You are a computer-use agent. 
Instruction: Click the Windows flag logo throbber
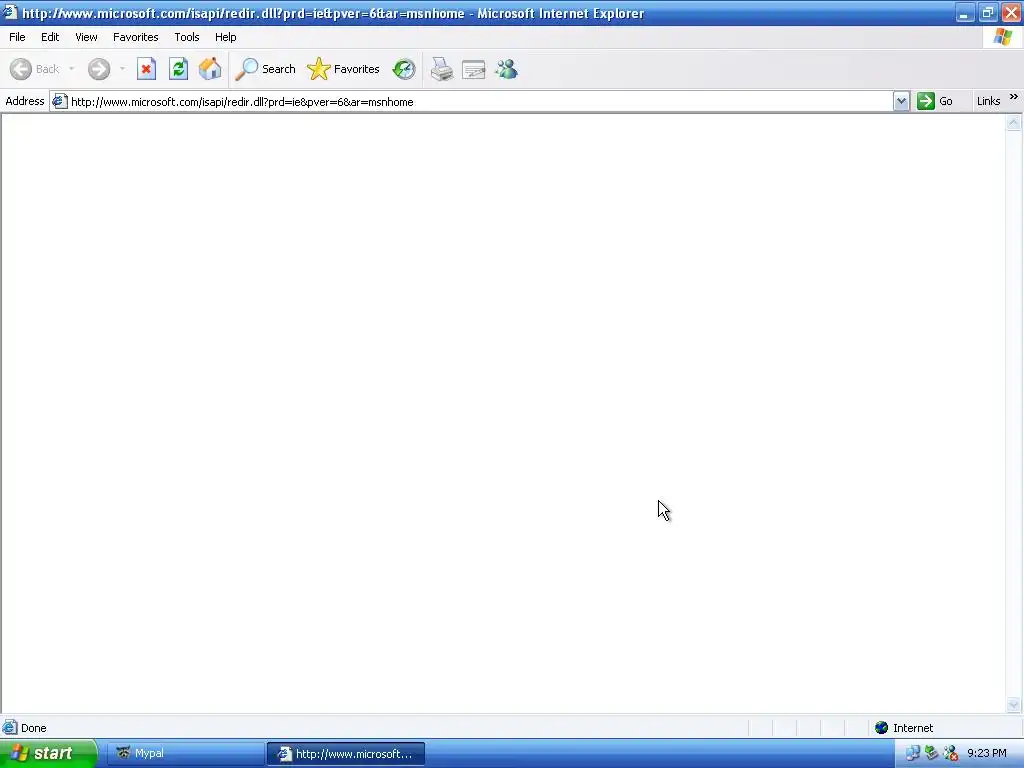(x=1003, y=37)
